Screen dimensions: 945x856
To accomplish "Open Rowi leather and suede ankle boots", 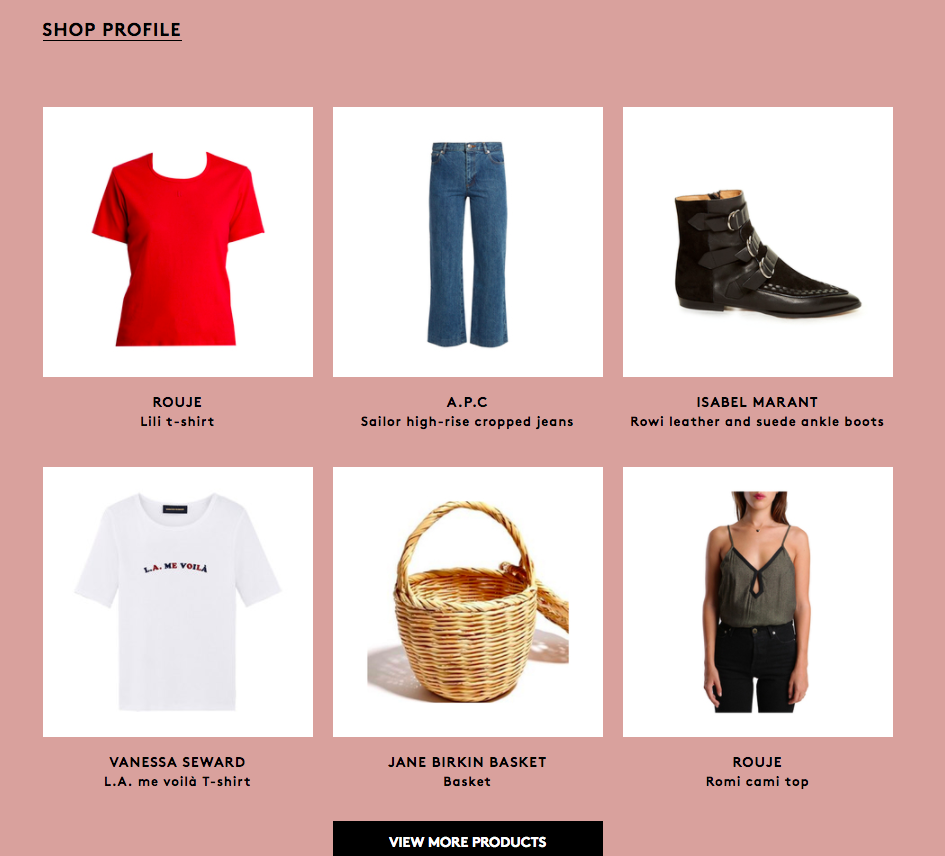I will pos(757,421).
